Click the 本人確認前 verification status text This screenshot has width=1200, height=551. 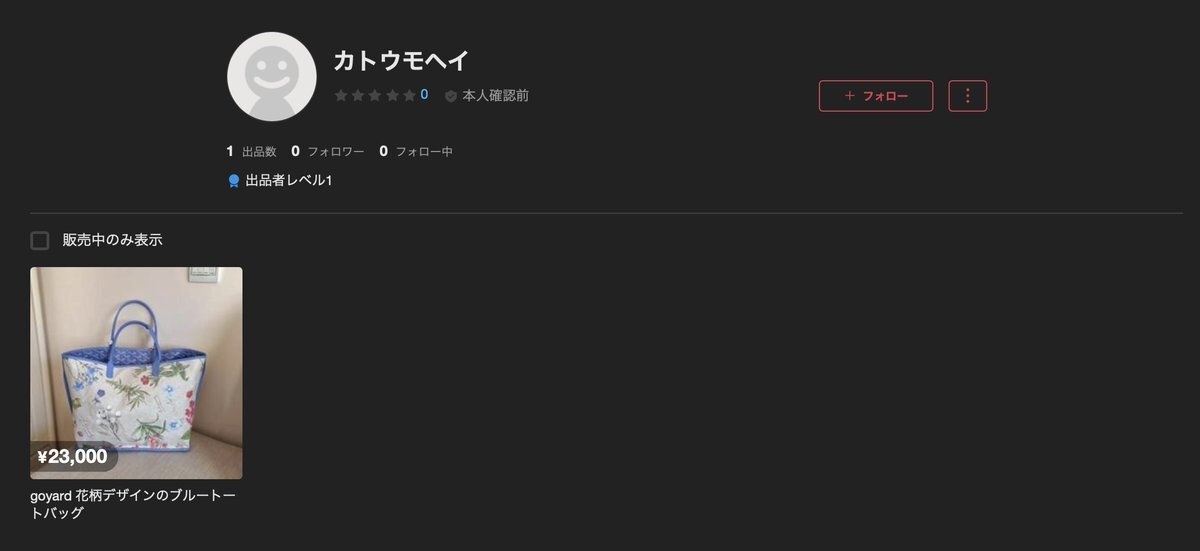(496, 96)
